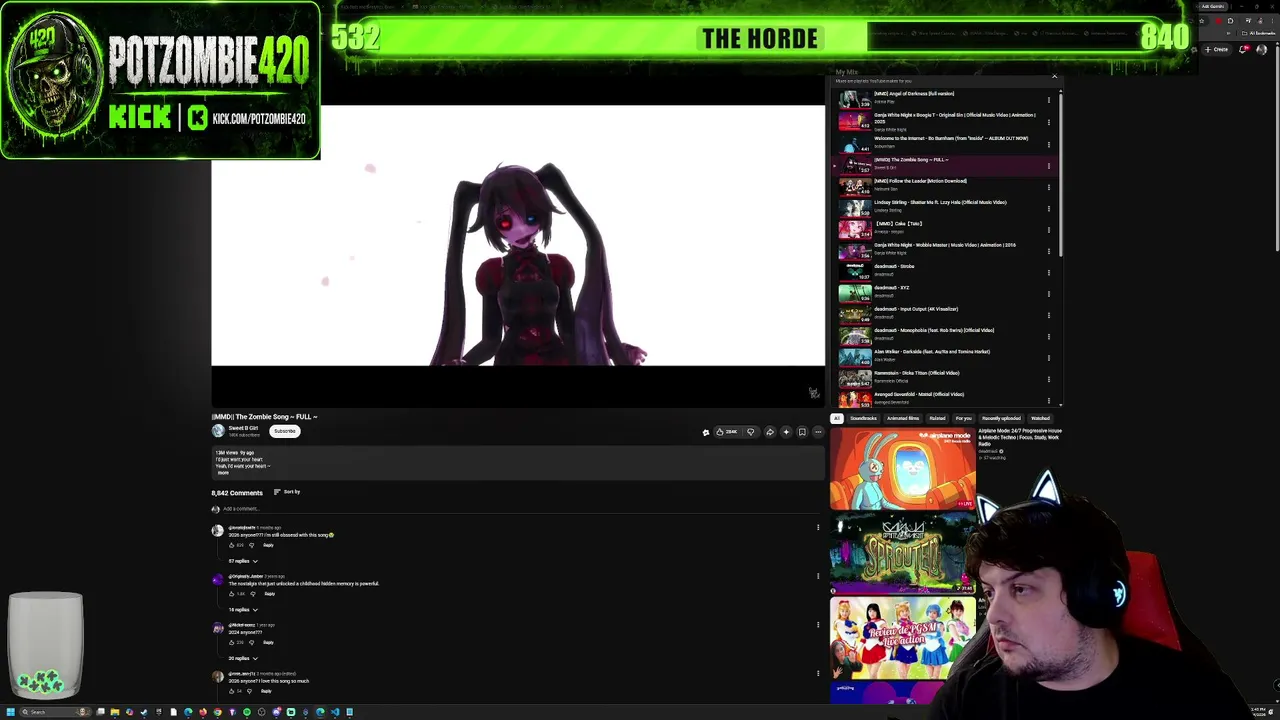The image size is (1280, 720).
Task: Open the video's three-dot more actions menu
Action: click(818, 432)
